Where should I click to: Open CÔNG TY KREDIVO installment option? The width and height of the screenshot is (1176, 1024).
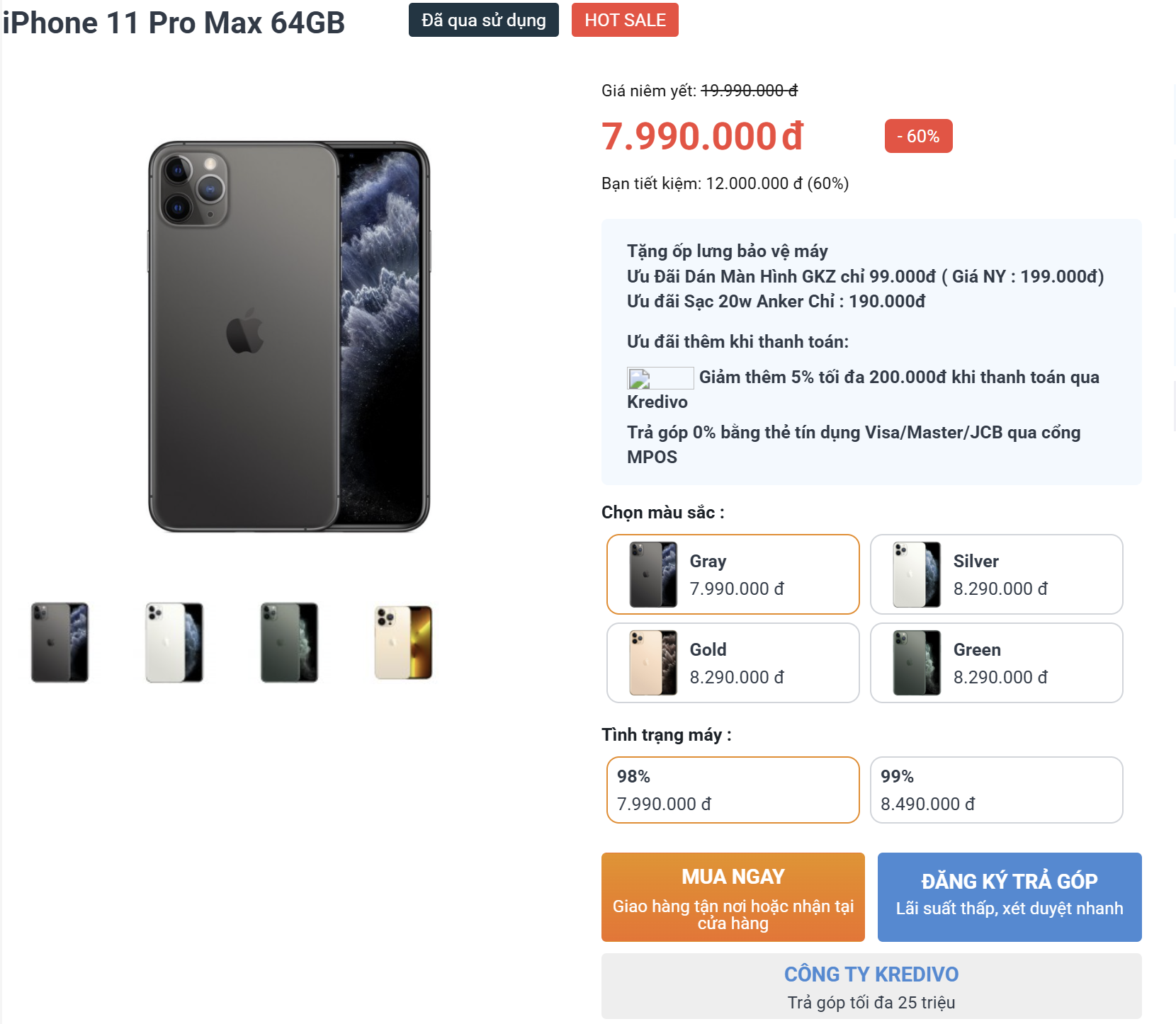(x=871, y=986)
